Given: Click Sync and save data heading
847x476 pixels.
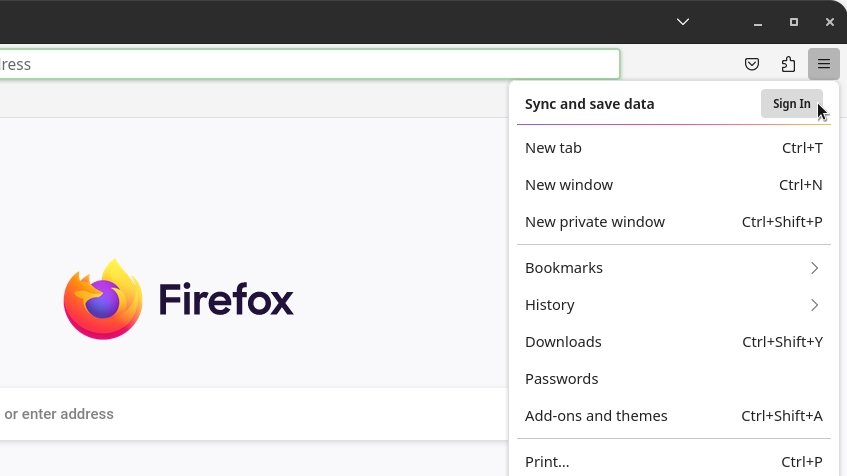Looking at the screenshot, I should click(x=589, y=104).
